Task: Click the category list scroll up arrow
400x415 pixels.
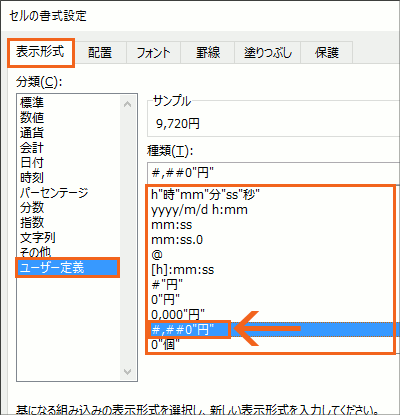Action: [127, 104]
